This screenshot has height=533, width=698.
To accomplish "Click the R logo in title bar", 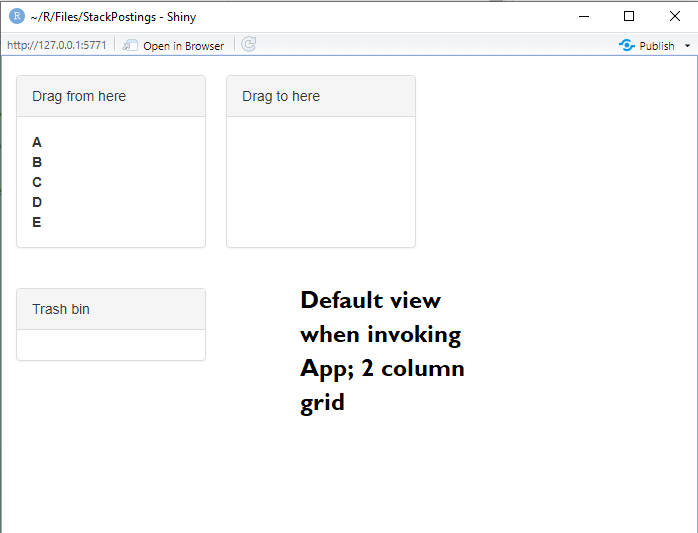I will pos(16,16).
